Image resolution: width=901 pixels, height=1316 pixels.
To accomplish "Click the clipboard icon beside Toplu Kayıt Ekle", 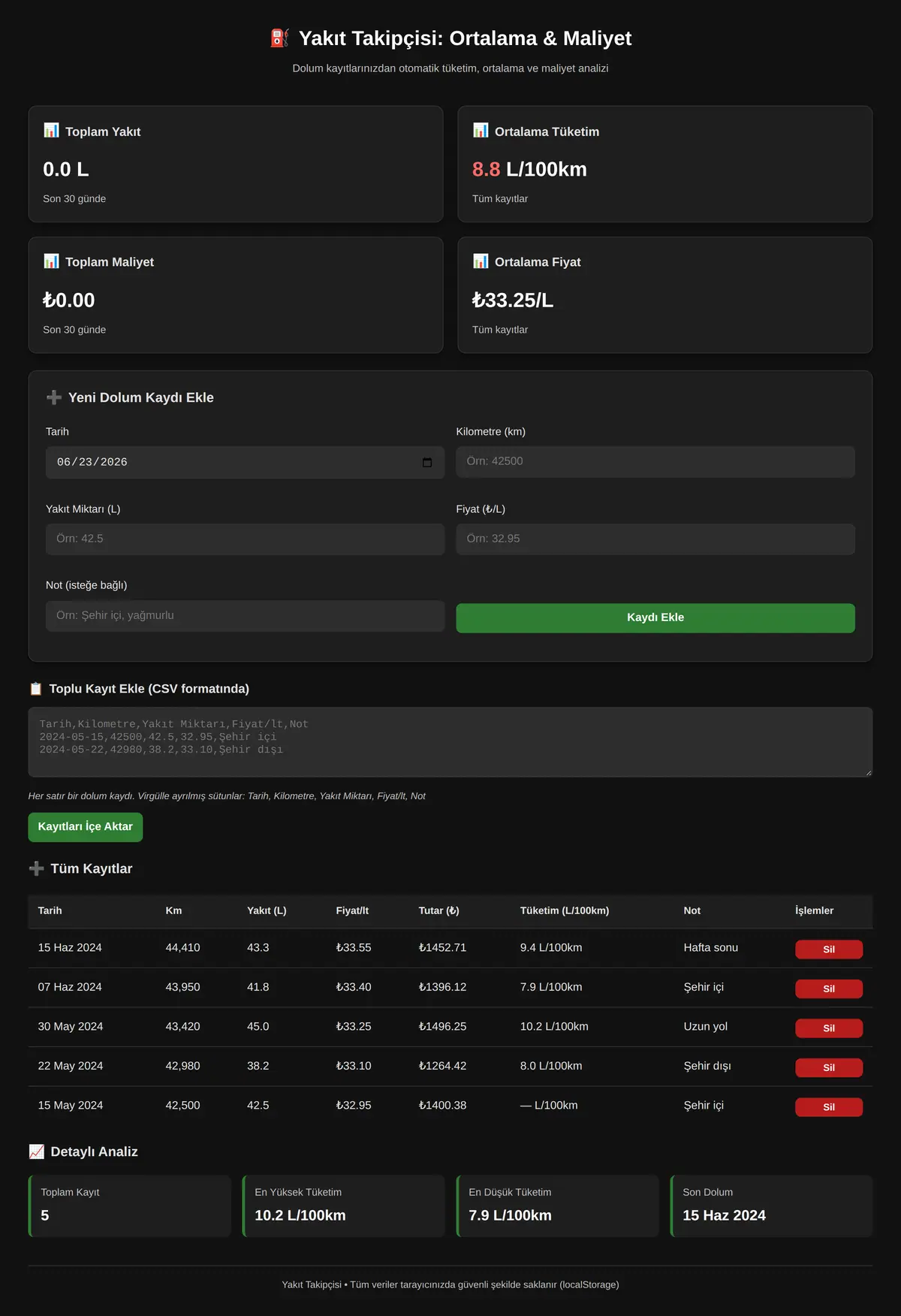I will point(35,689).
